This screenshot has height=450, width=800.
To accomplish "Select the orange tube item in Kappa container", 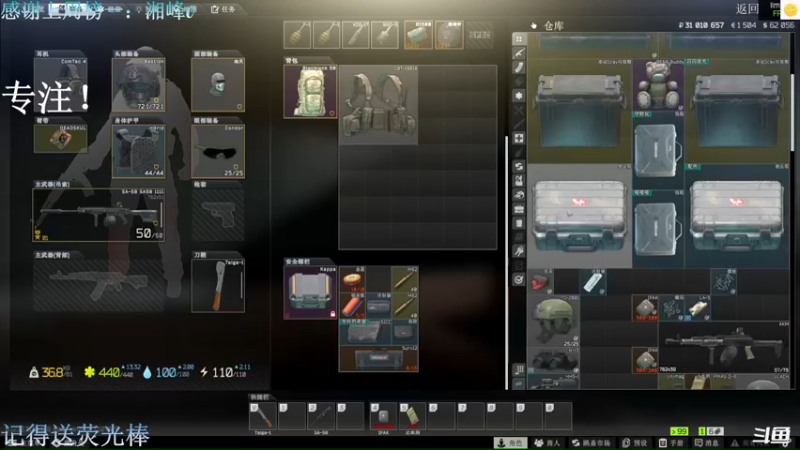I will [352, 306].
